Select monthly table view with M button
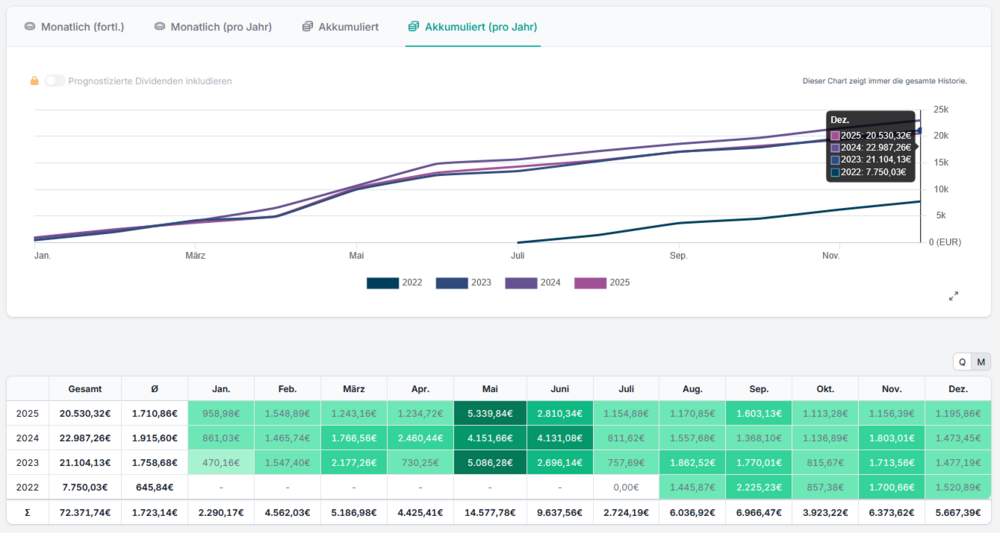Viewport: 1000px width, 533px height. 980,362
